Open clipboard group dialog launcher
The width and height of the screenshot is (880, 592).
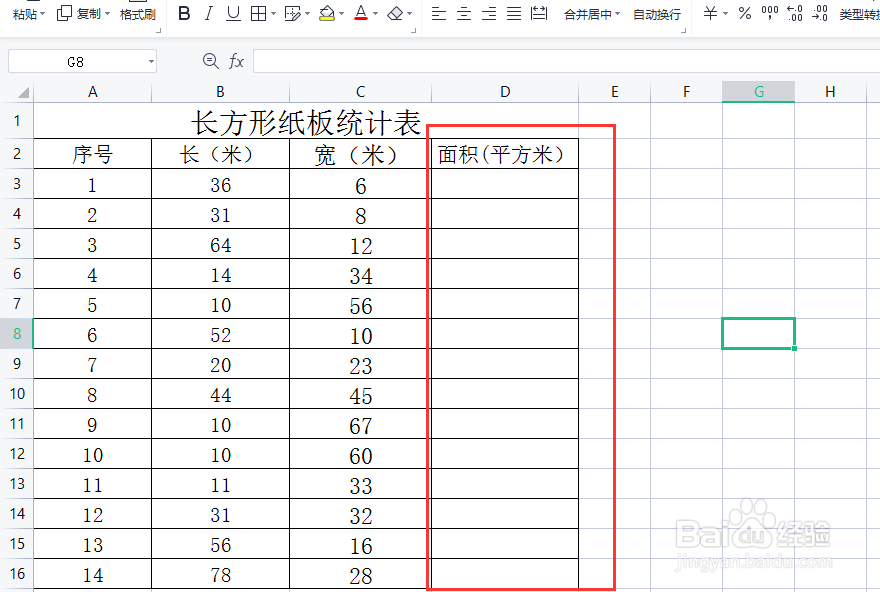tap(159, 31)
